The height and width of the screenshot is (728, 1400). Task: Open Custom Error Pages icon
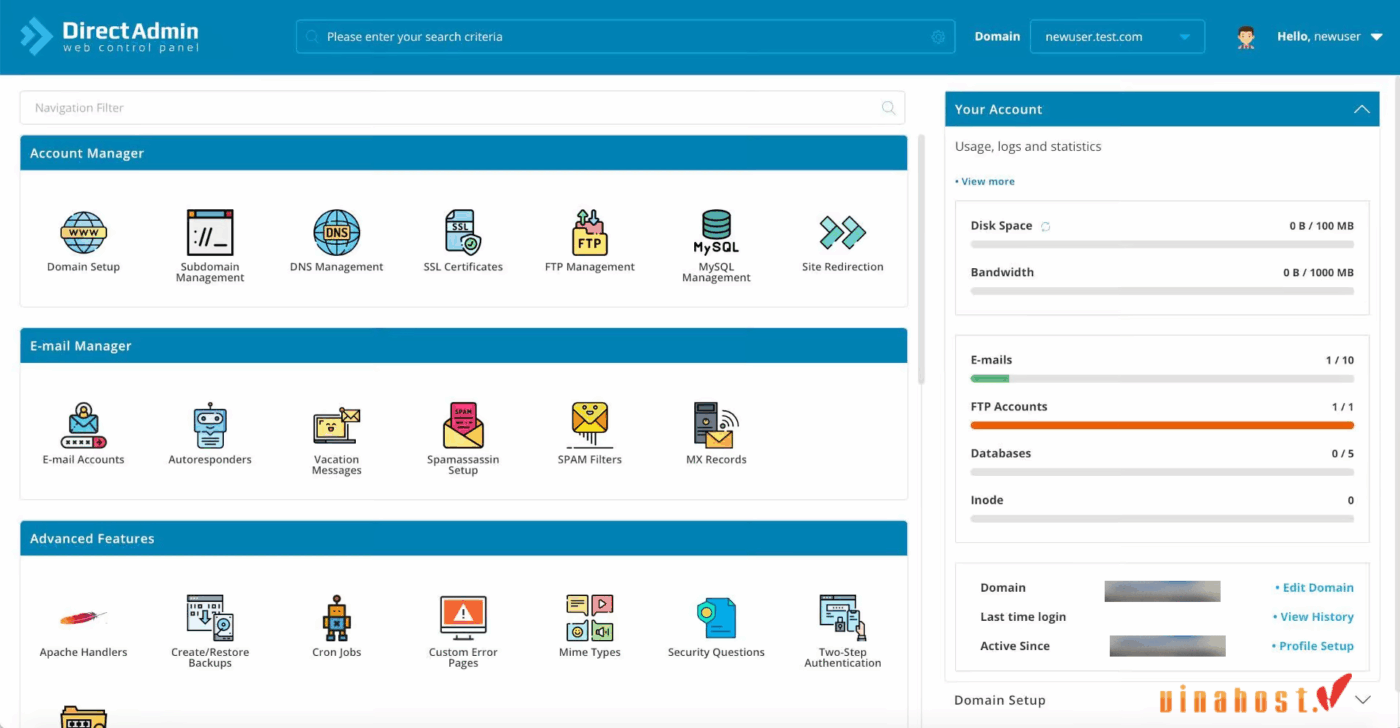(463, 618)
